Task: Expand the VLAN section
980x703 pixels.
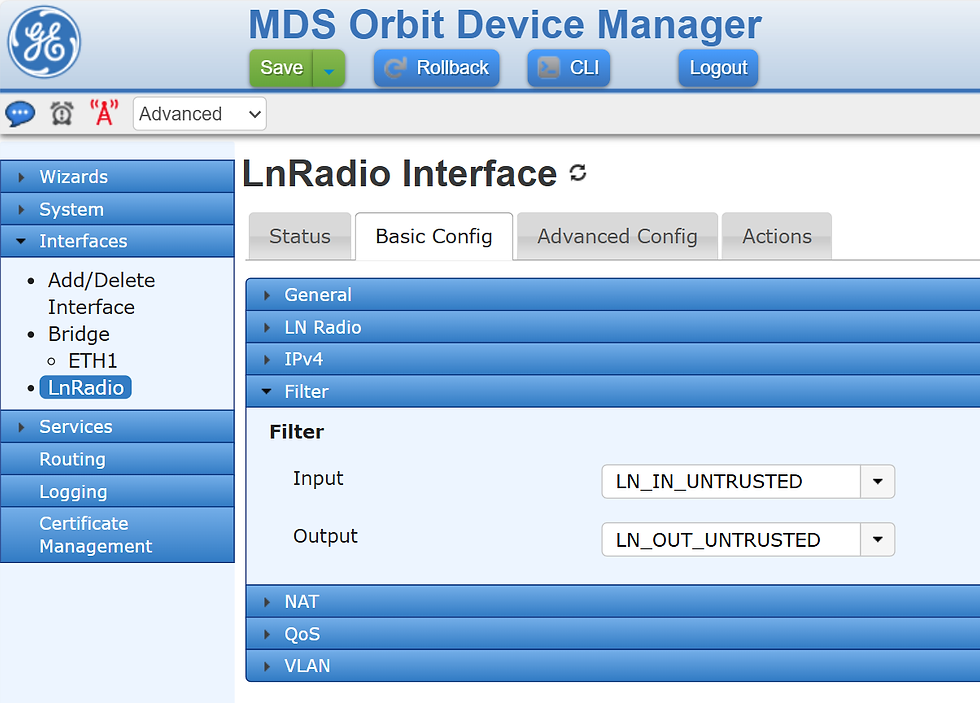Action: click(x=613, y=666)
